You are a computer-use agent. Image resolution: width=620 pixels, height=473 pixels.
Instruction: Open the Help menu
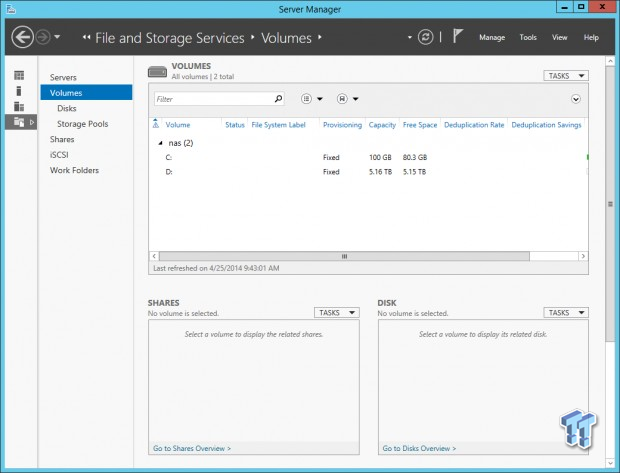click(591, 37)
